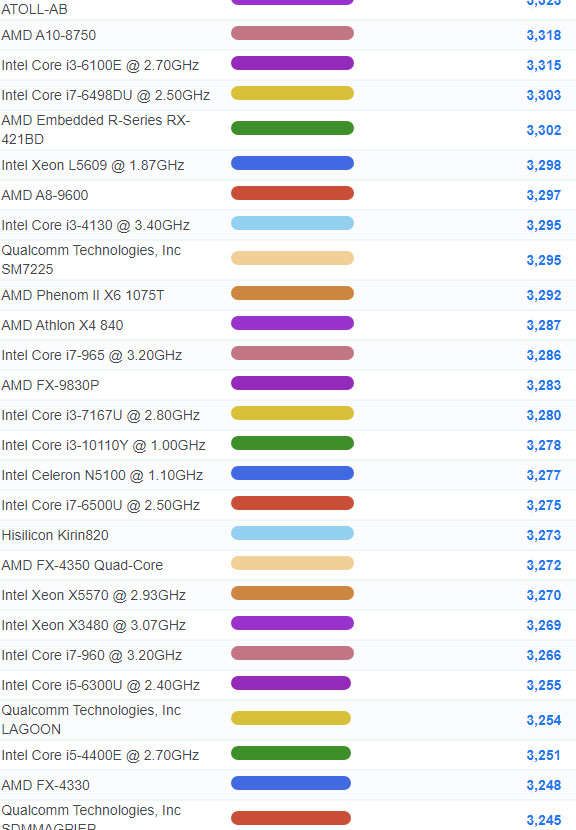Viewport: 576px width, 830px height.
Task: Click the score 3,303 for Core i7-6498DU
Action: [x=544, y=95]
